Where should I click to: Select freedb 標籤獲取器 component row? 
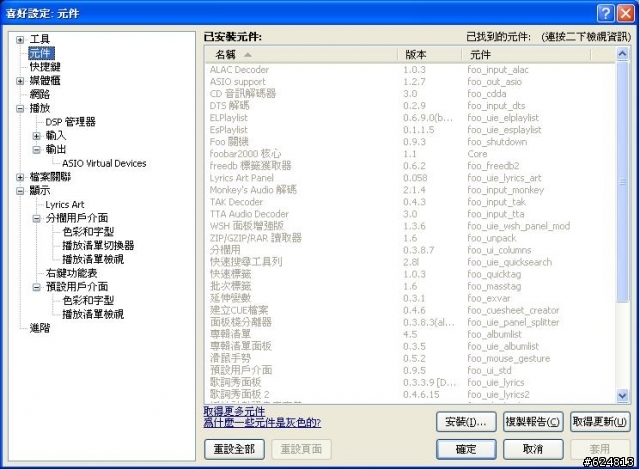[410, 166]
